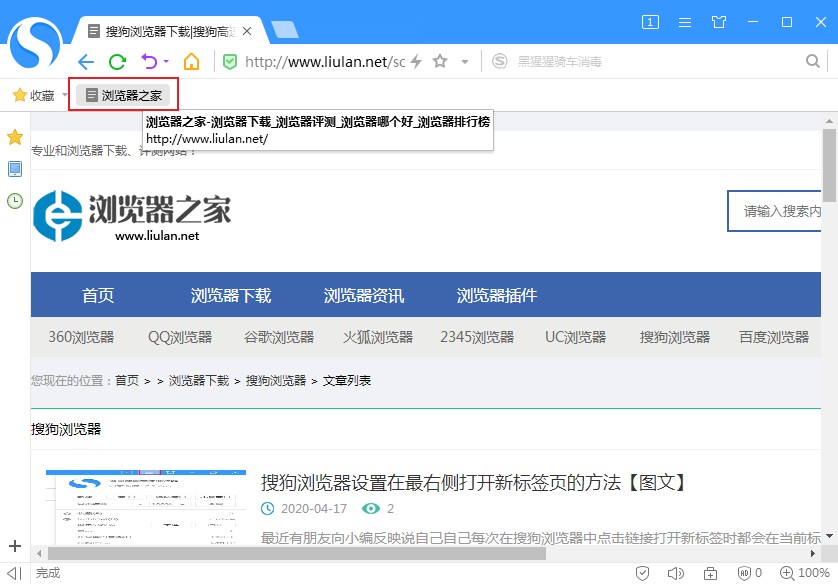This screenshot has height=584, width=838.
Task: Click the Sogou browser logo avatar
Action: [35, 44]
